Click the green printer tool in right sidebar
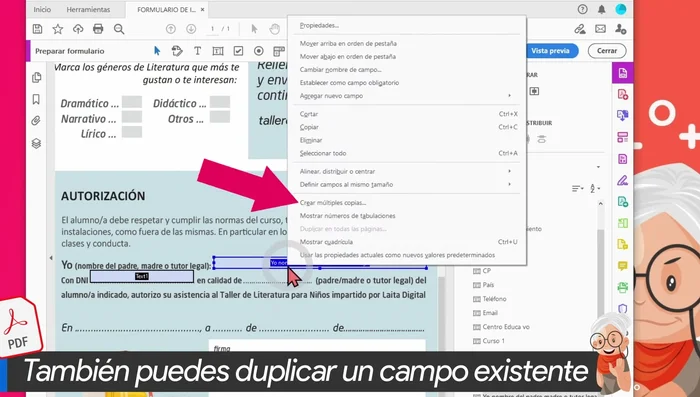Image resolution: width=700 pixels, height=397 pixels. tap(623, 287)
